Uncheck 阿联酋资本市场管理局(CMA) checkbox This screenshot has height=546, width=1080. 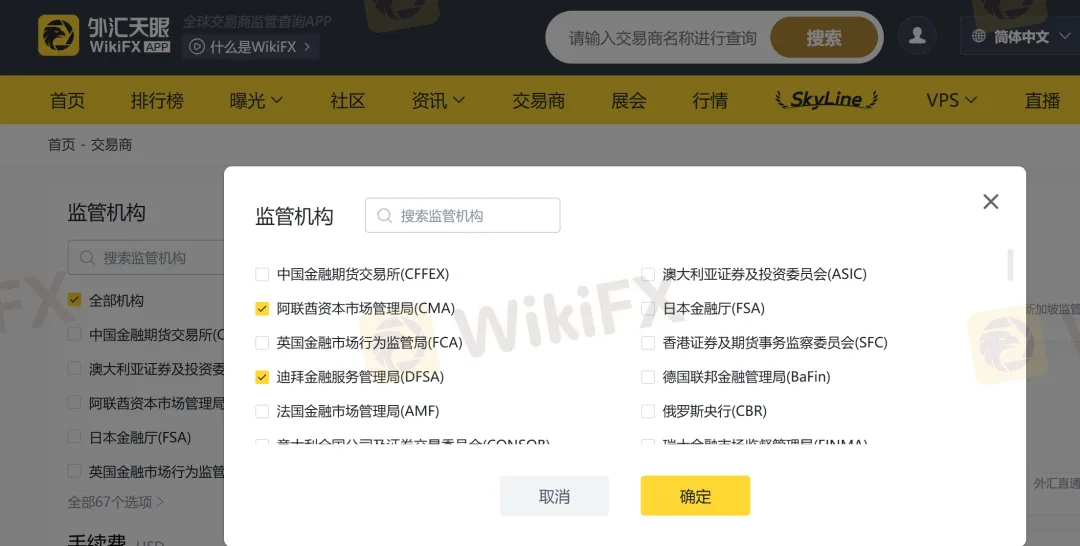[262, 308]
